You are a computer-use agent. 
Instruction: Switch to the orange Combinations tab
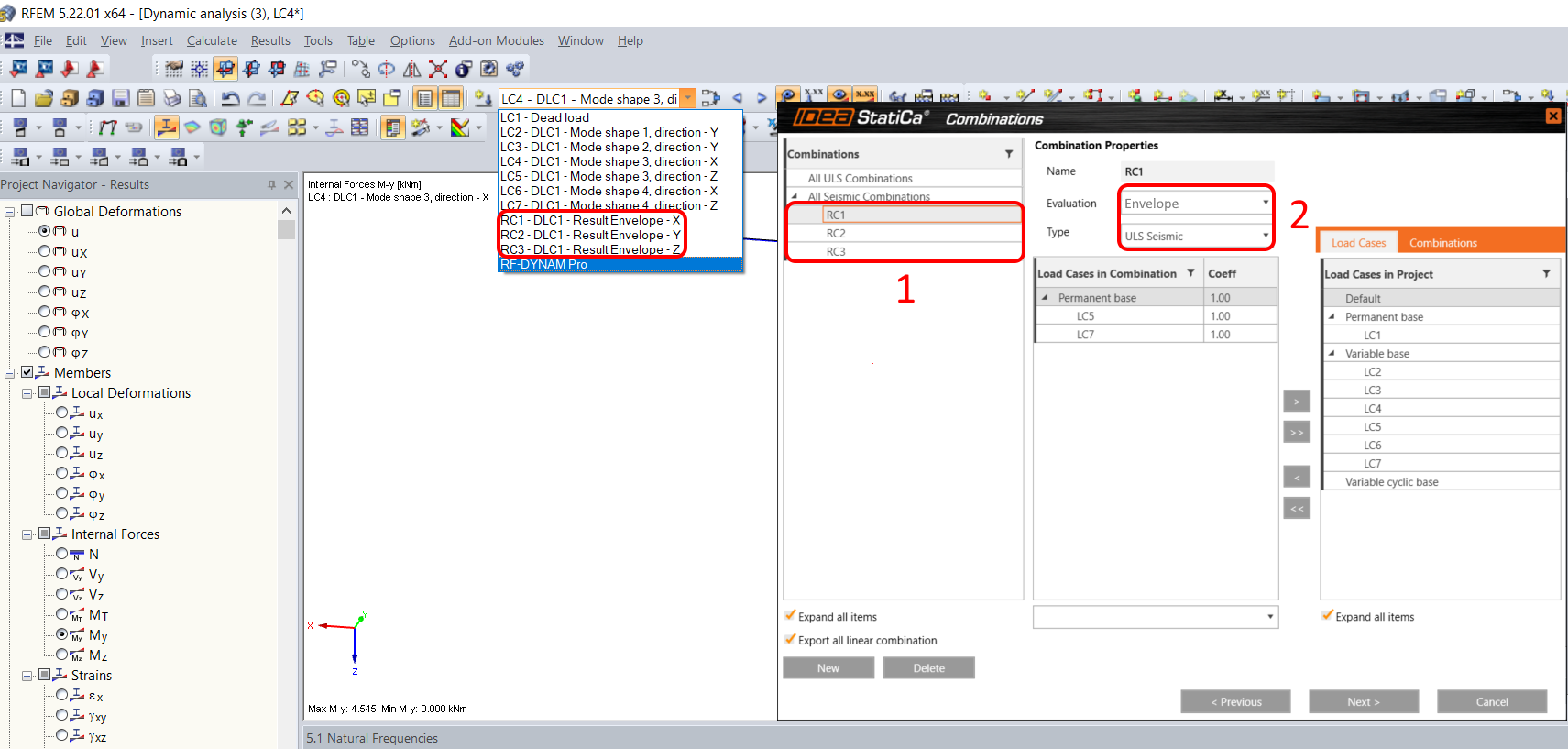coord(1443,242)
